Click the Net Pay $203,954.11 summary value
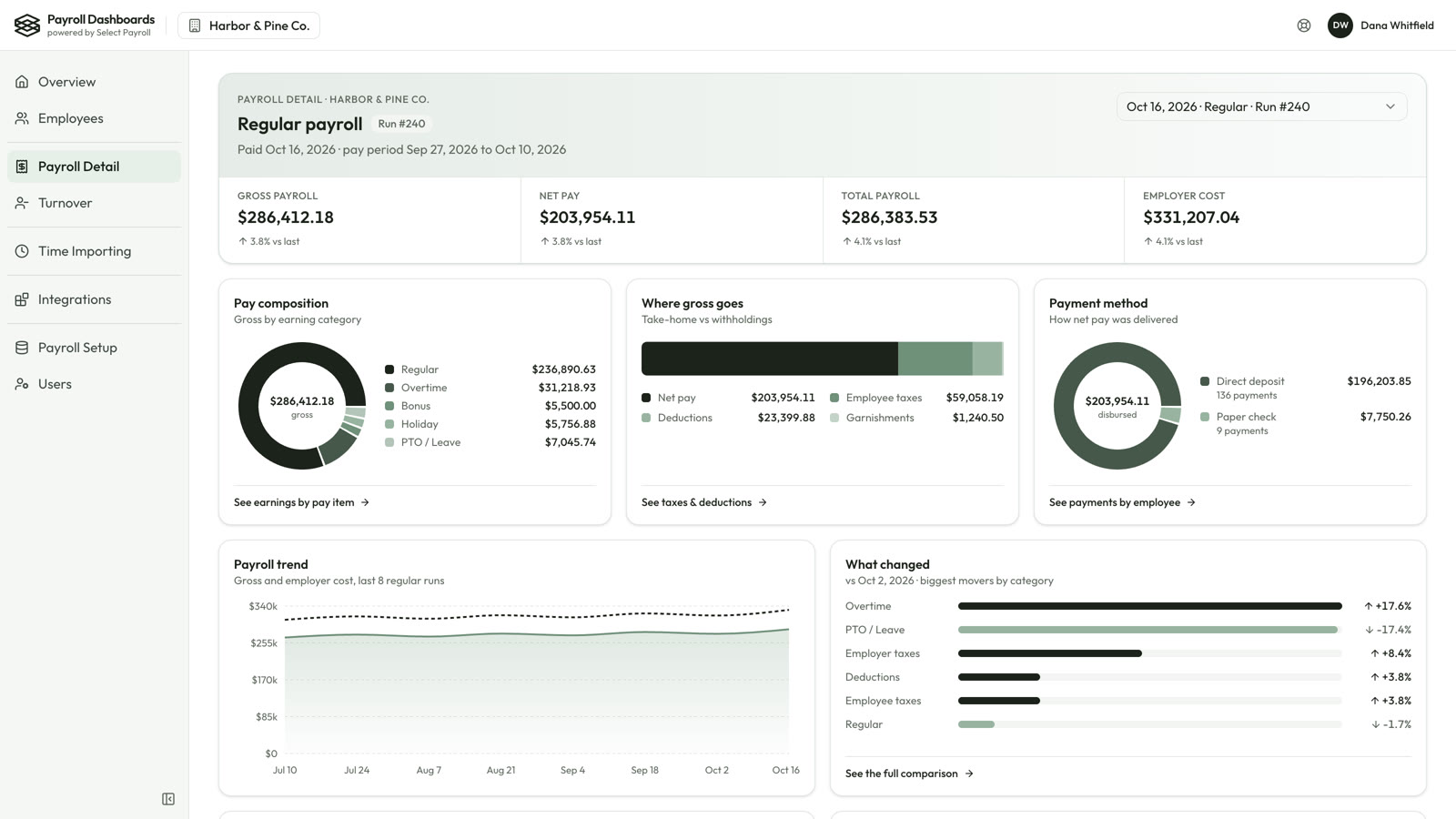Screen dimensions: 1456x819 pos(587,217)
